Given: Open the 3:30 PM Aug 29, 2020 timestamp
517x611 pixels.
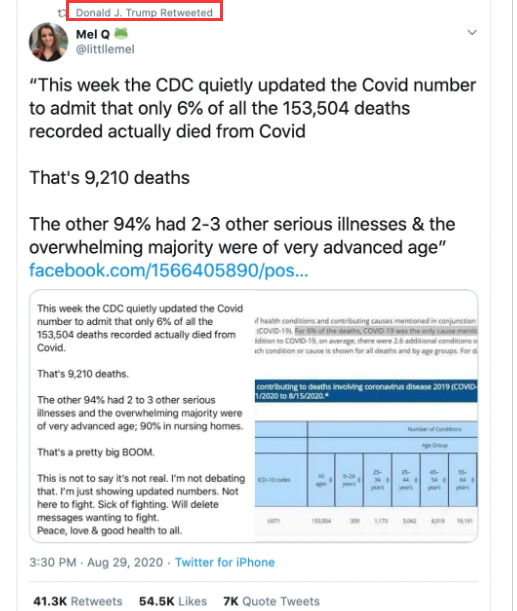Looking at the screenshot, I should [96, 562].
